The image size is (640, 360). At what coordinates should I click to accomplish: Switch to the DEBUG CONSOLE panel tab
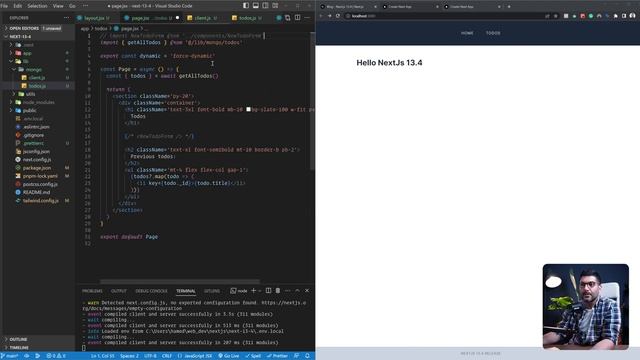click(151, 291)
